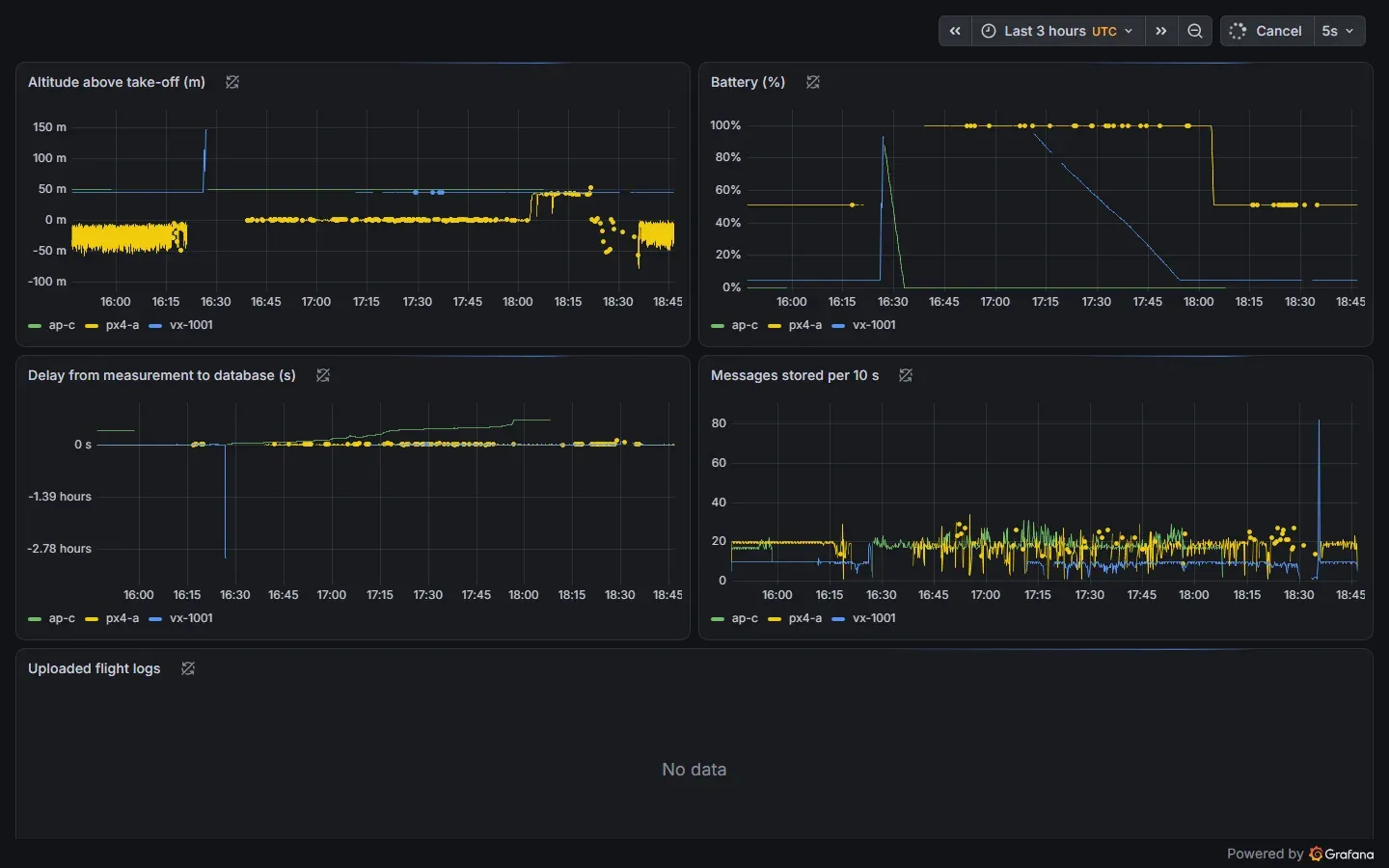
Task: Open the Uploaded flight logs panel title menu
Action: [95, 668]
